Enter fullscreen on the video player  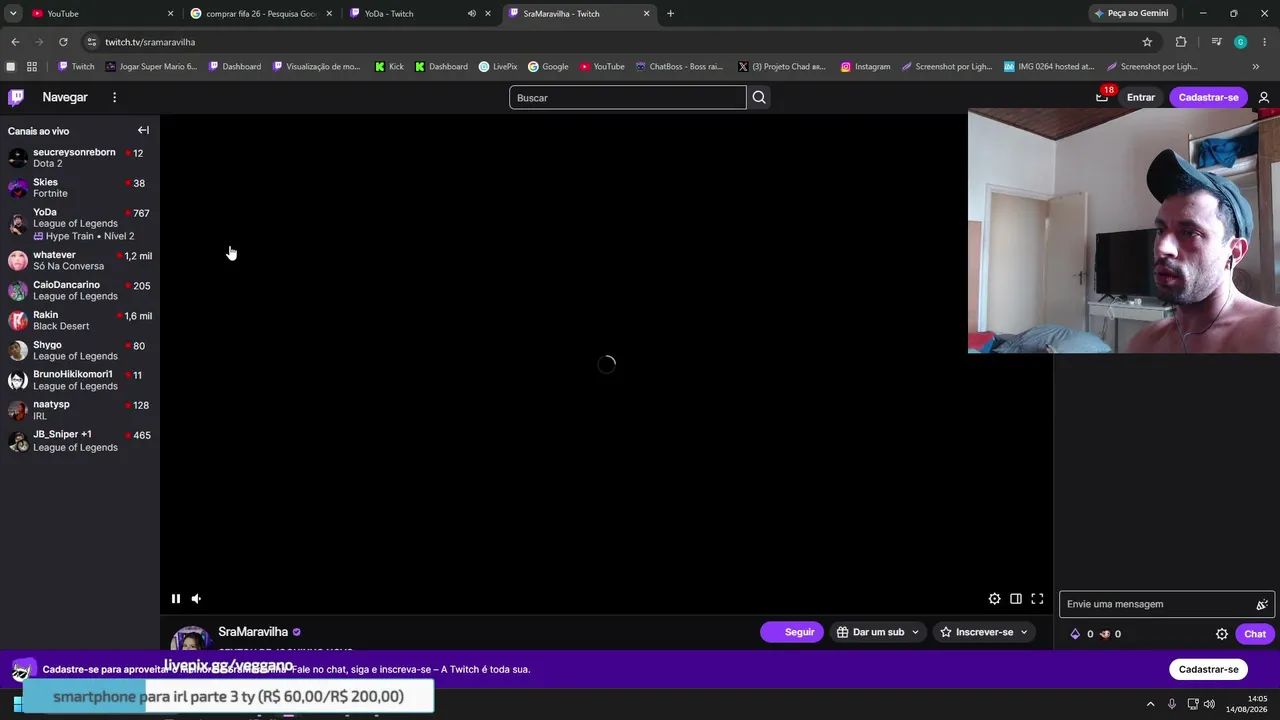pyautogui.click(x=1037, y=599)
